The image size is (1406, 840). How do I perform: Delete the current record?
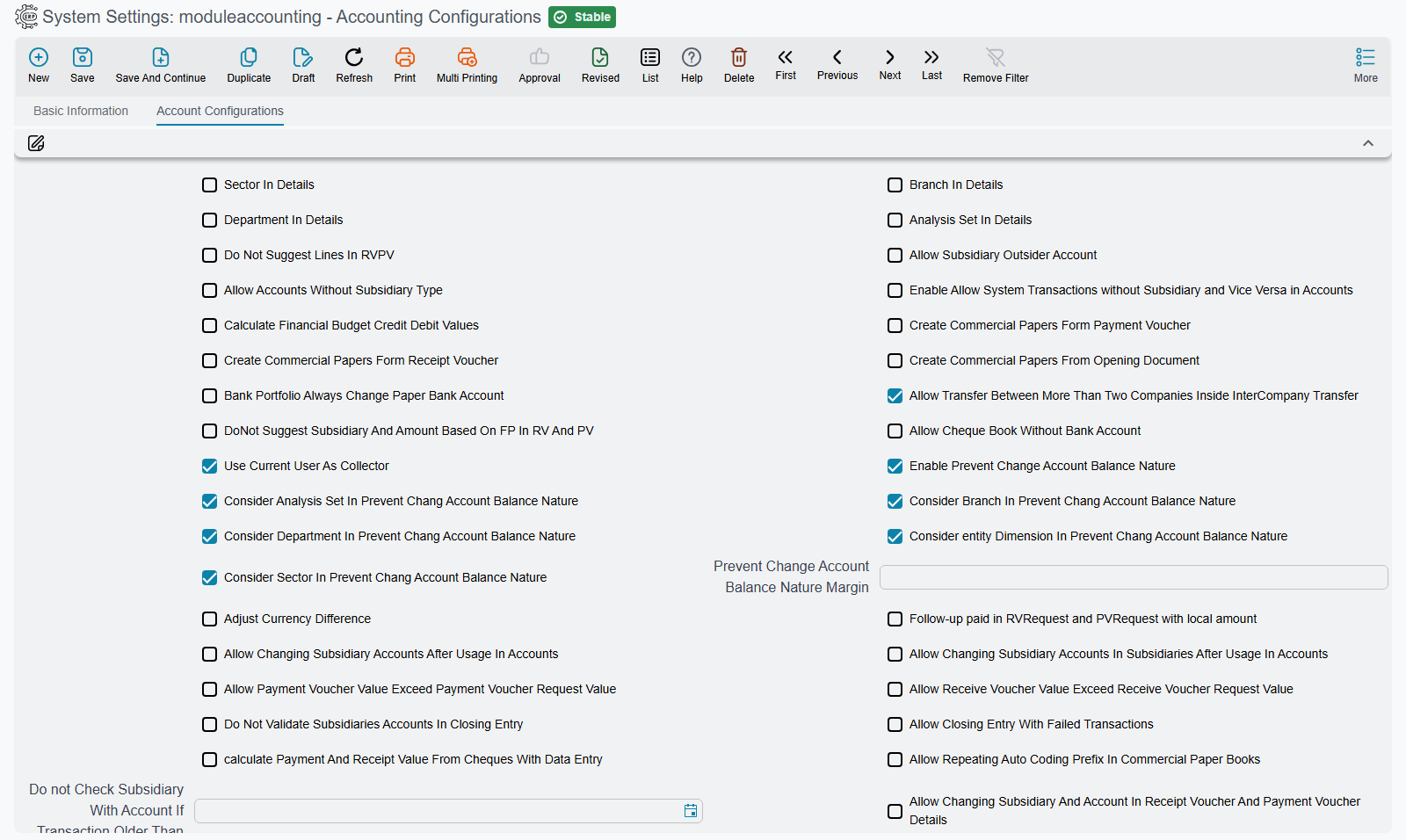[x=739, y=57]
